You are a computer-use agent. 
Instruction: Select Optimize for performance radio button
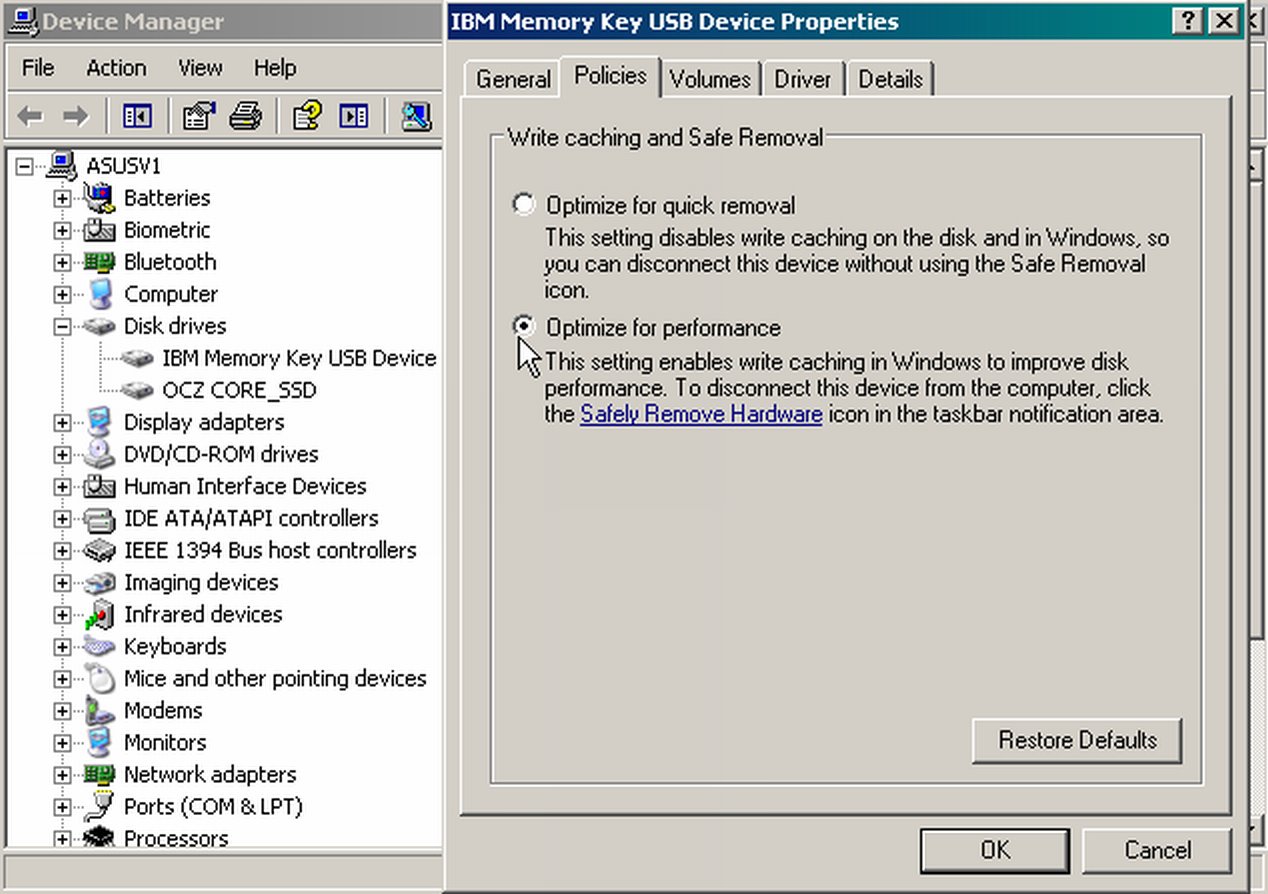tap(523, 327)
